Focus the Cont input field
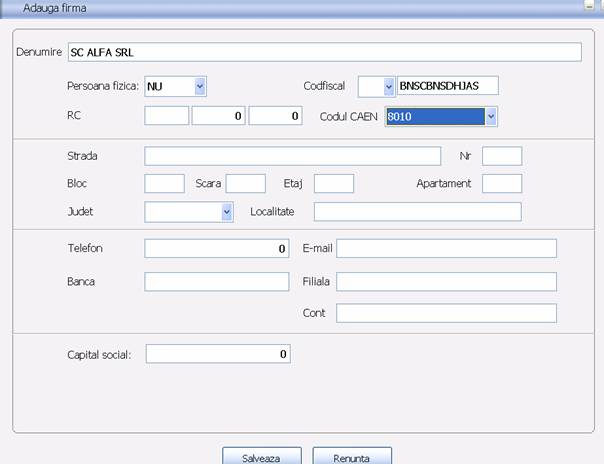 pyautogui.click(x=446, y=314)
